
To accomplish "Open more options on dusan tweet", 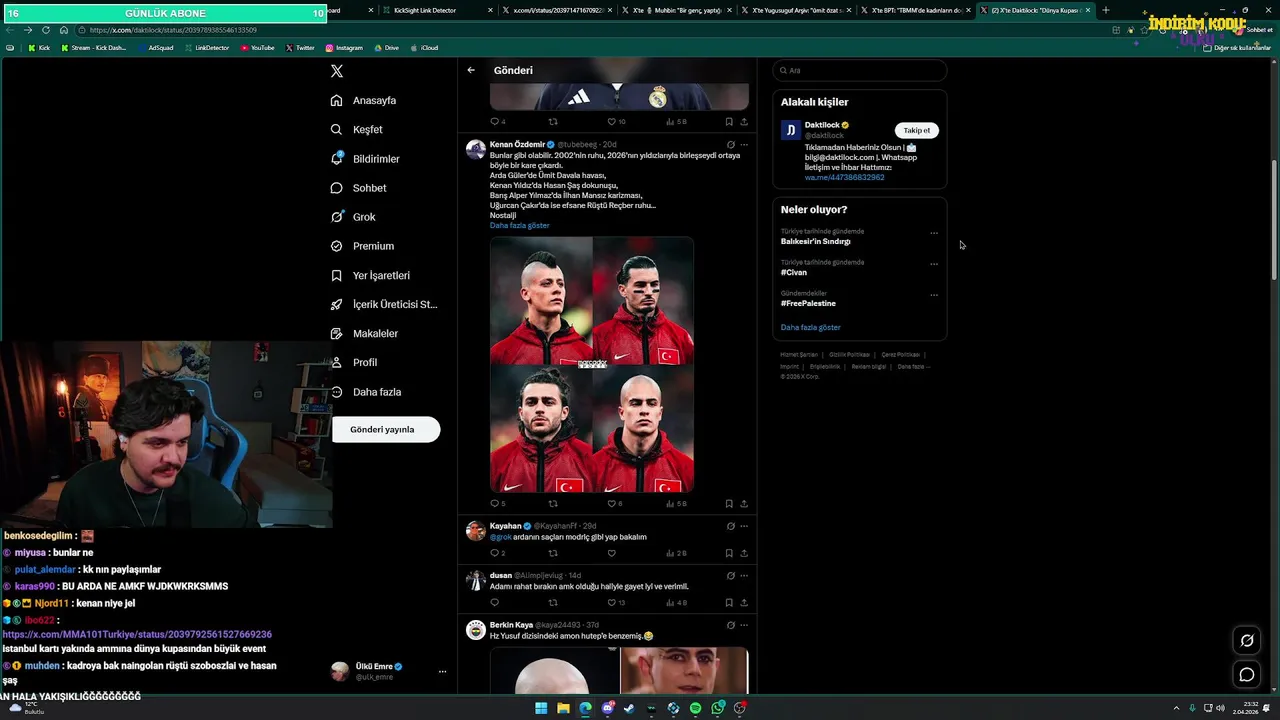I will 744,576.
